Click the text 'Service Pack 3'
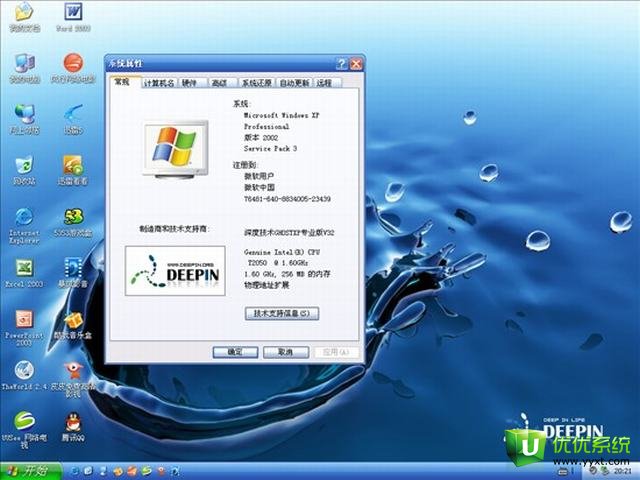This screenshot has height=480, width=640. pyautogui.click(x=270, y=149)
